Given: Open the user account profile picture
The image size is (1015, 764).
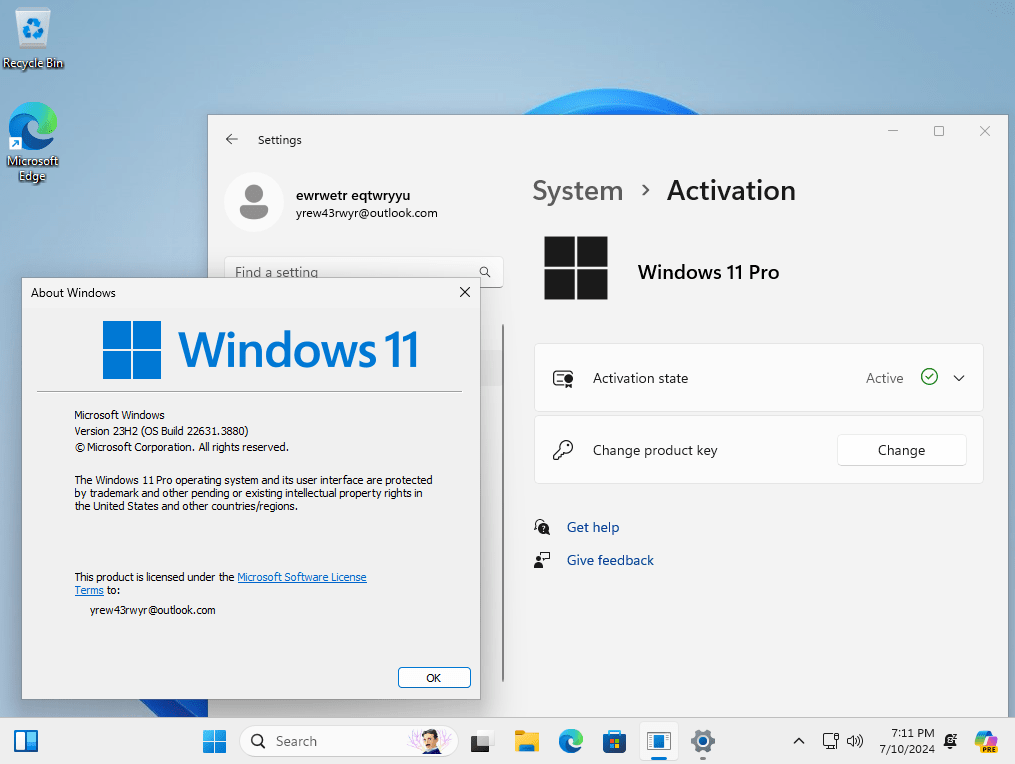Looking at the screenshot, I should click(254, 201).
